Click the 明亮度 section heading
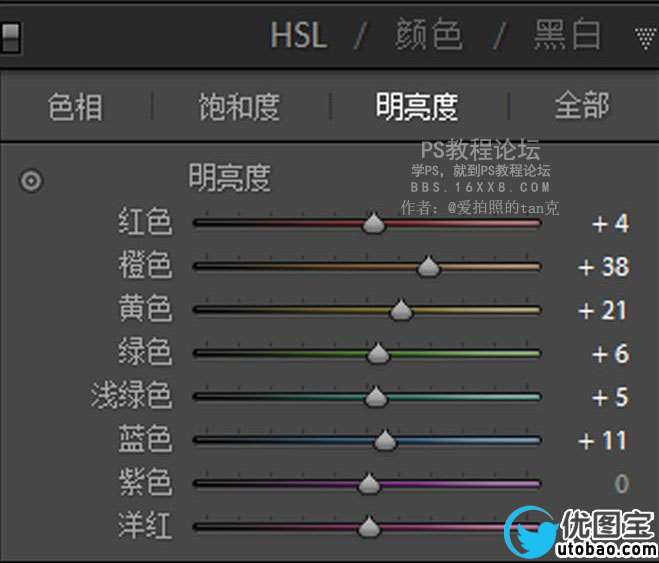This screenshot has width=659, height=563. tap(229, 178)
